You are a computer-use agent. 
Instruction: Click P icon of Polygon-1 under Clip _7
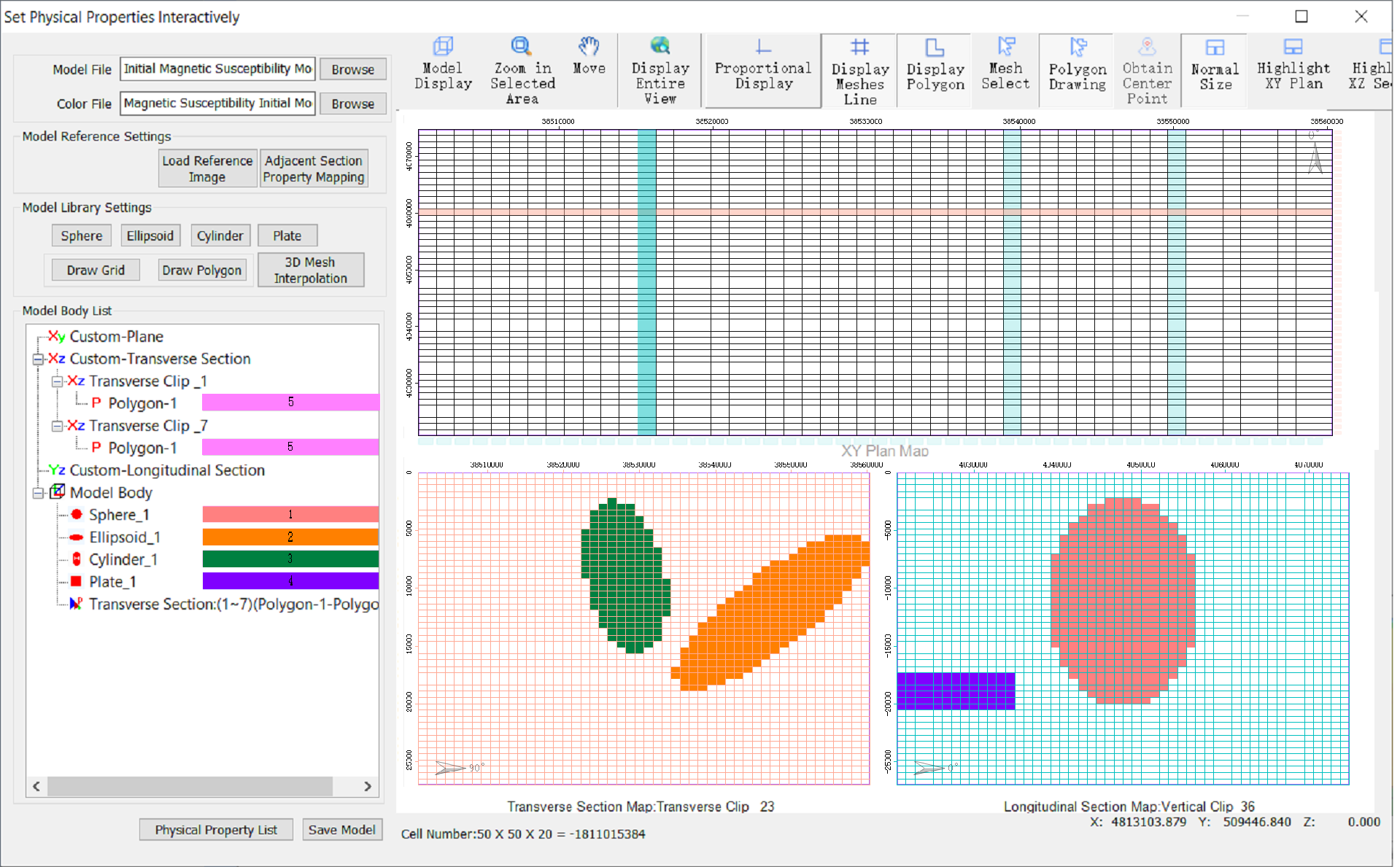click(96, 447)
